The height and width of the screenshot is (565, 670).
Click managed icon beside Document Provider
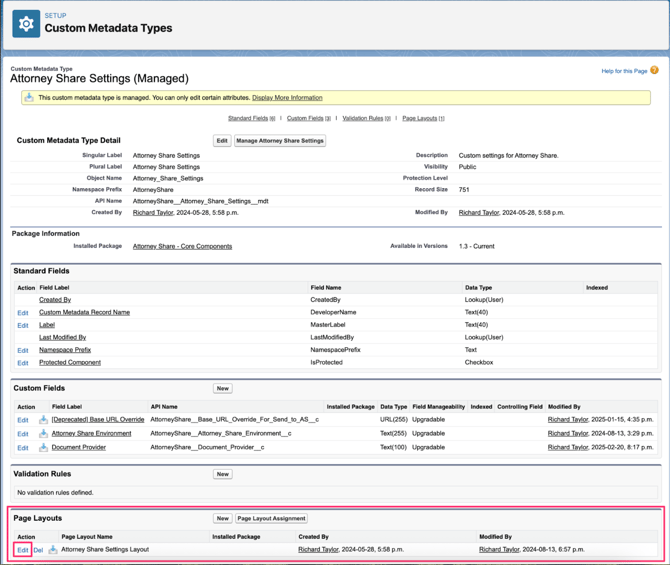[x=43, y=448]
